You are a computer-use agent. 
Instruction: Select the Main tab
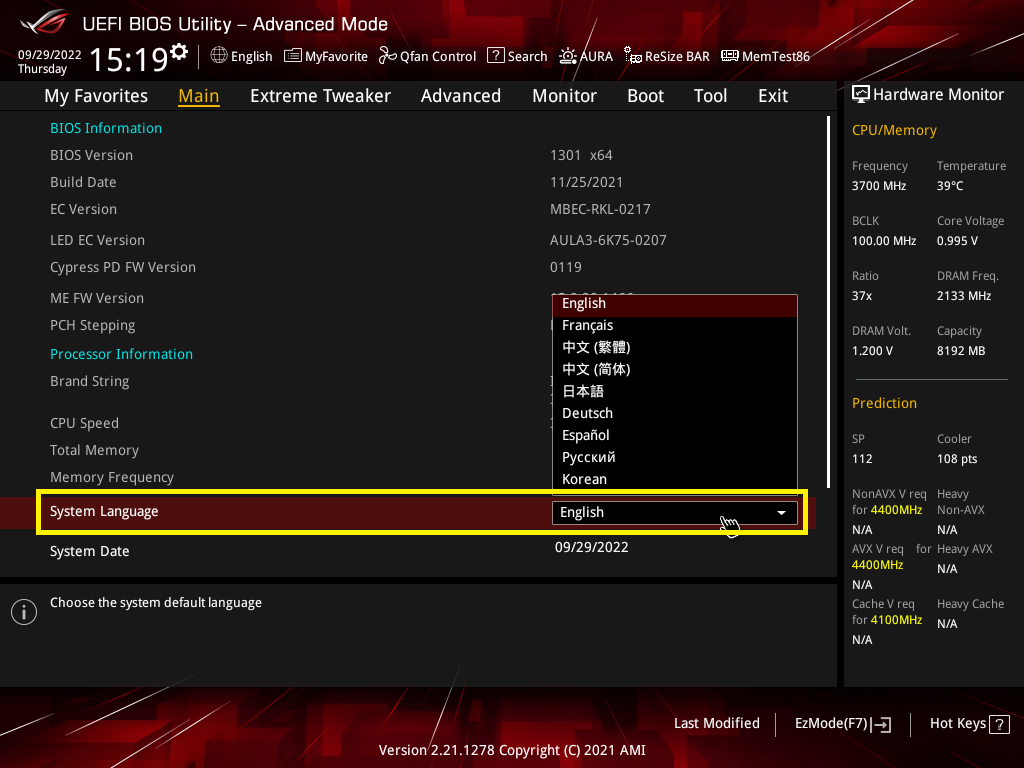click(x=199, y=96)
